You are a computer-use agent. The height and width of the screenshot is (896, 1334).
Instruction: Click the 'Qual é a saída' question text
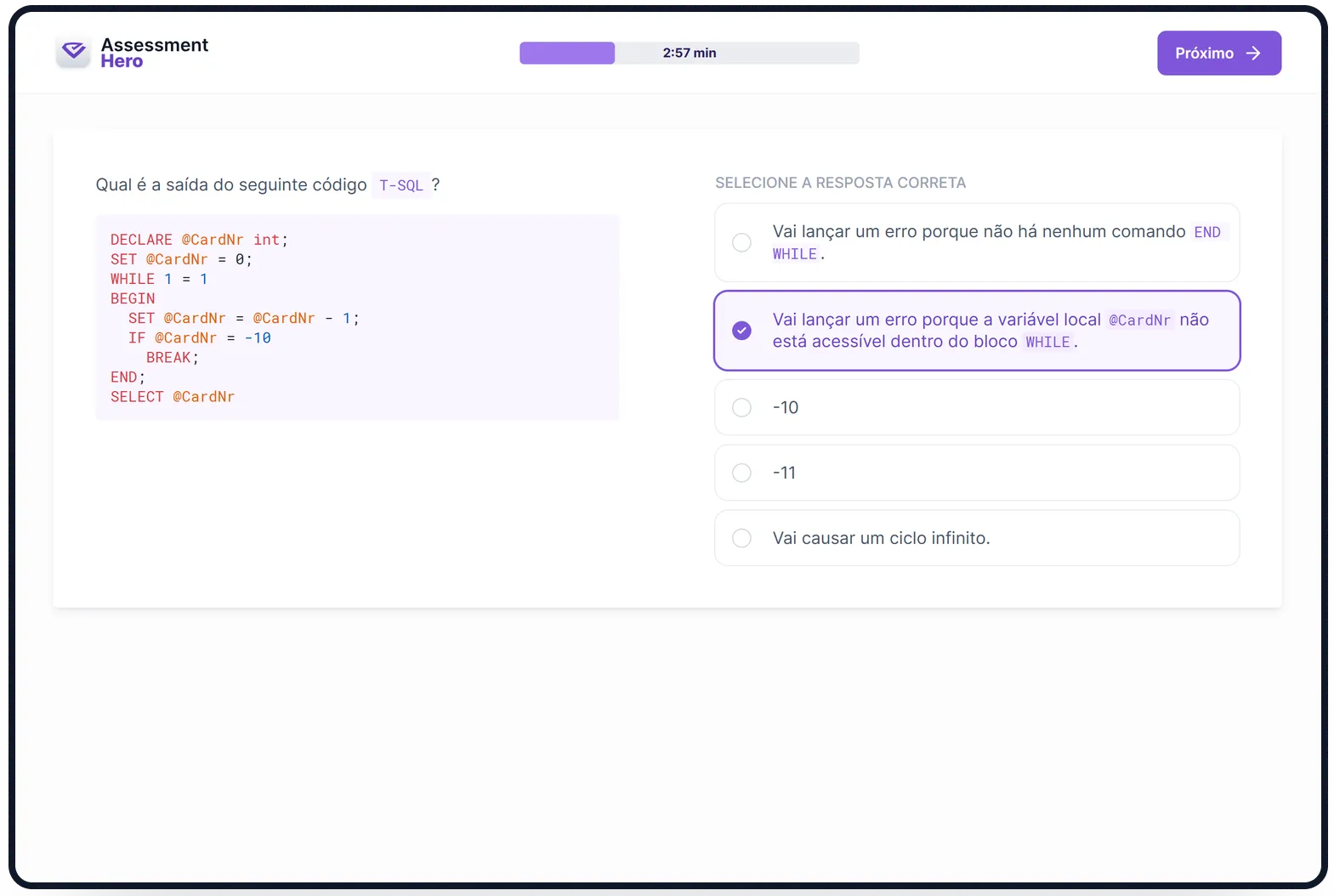tap(230, 185)
